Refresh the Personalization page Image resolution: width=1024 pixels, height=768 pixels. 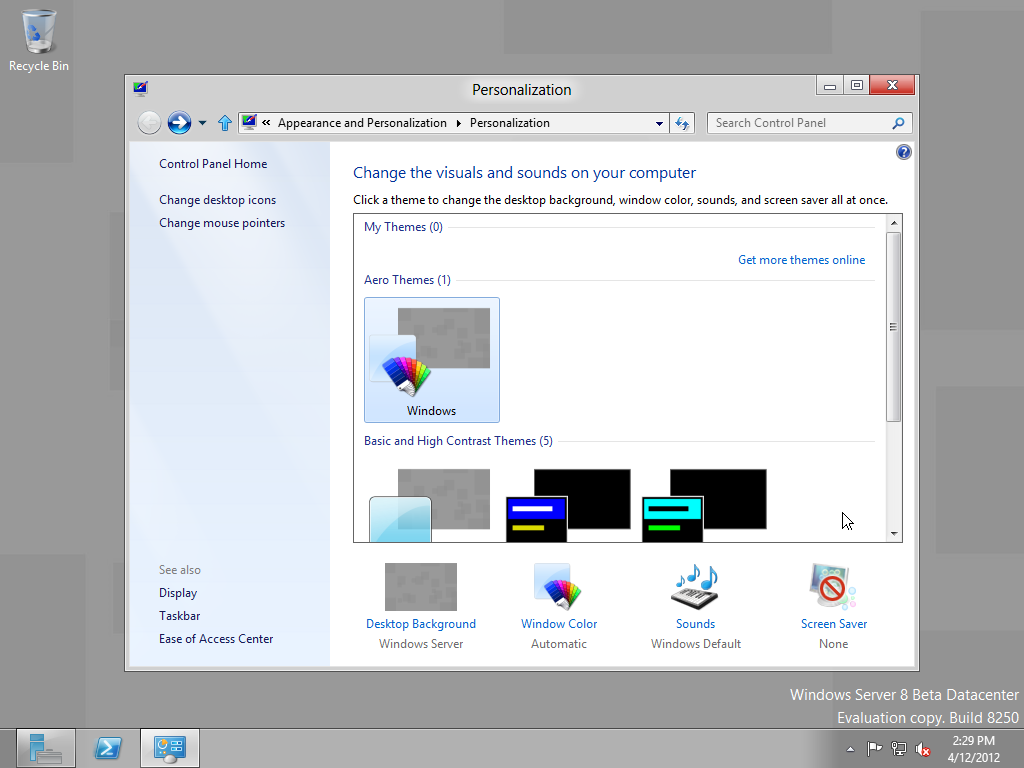[x=682, y=123]
